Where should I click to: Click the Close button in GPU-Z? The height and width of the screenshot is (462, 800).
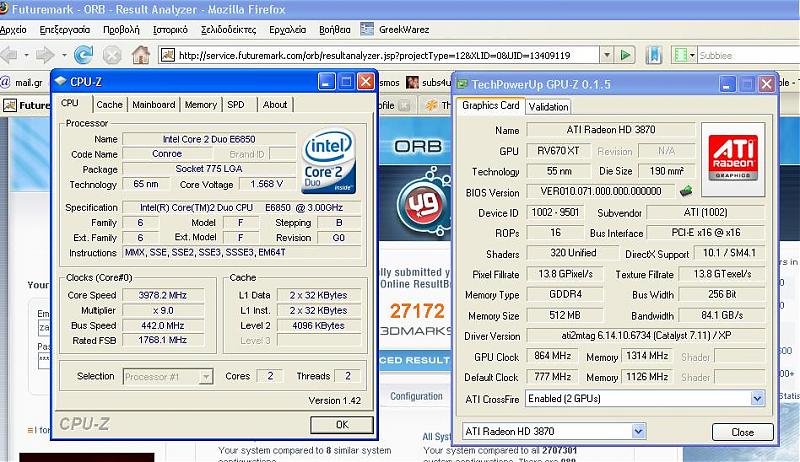(x=742, y=432)
